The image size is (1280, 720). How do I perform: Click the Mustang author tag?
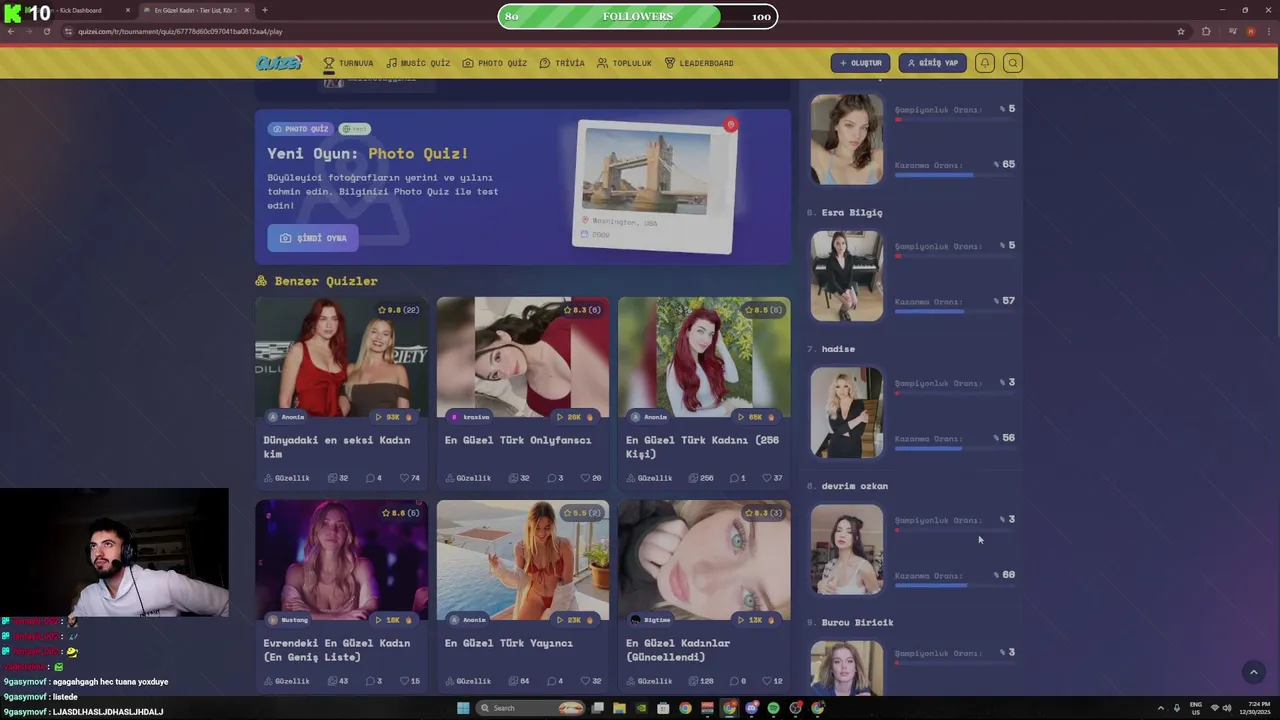point(287,620)
